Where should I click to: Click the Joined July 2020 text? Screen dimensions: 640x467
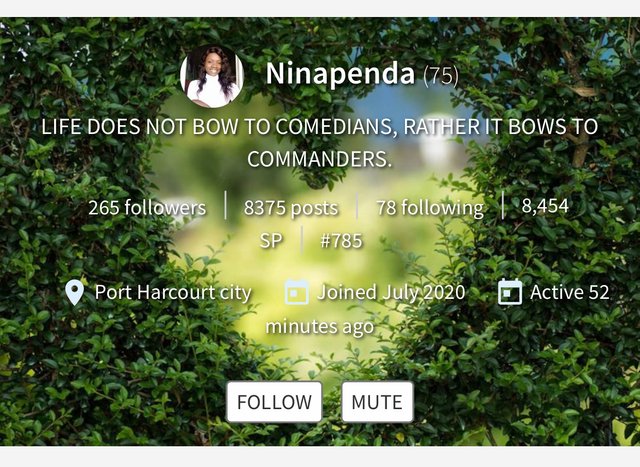[x=391, y=292]
